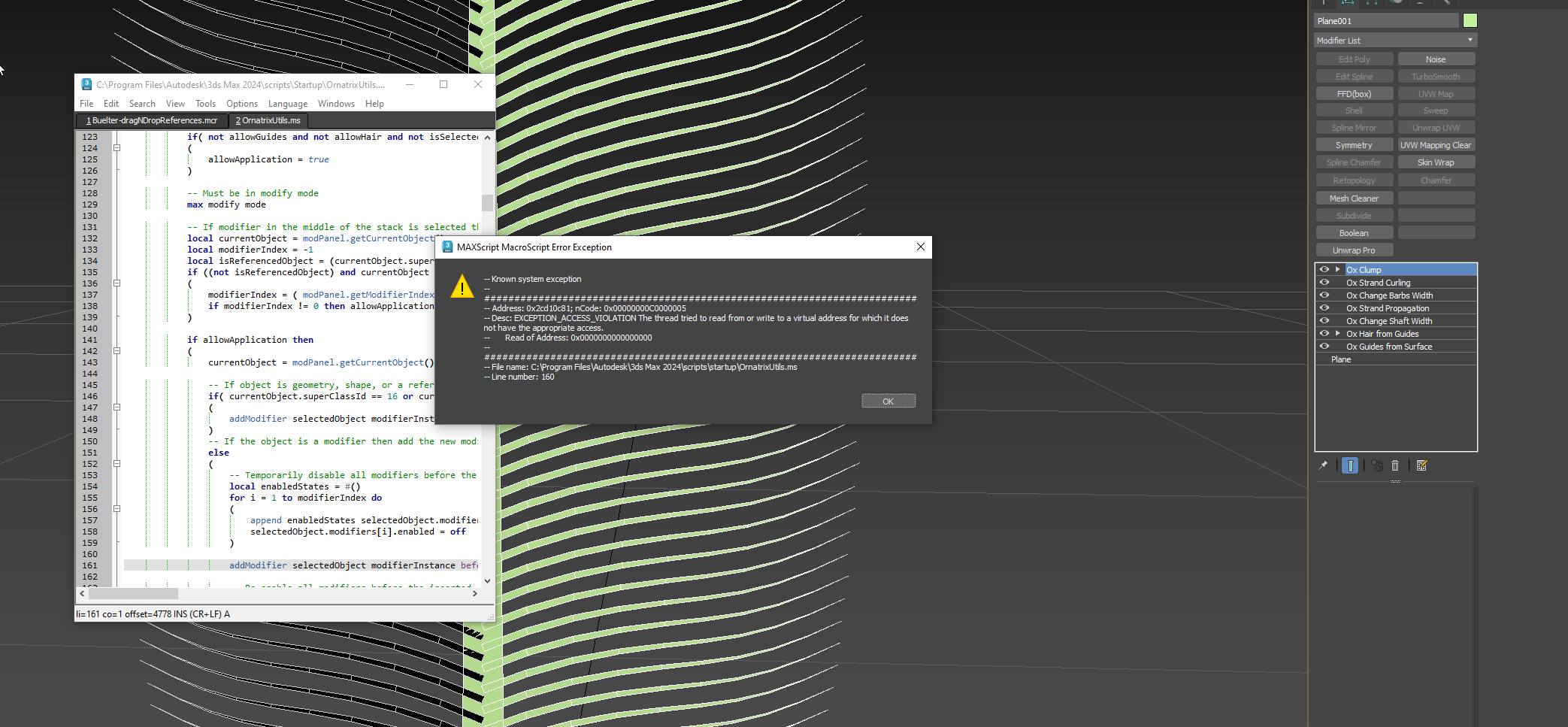The image size is (1568, 727).
Task: Click the Plane001 object name field
Action: tap(1385, 21)
